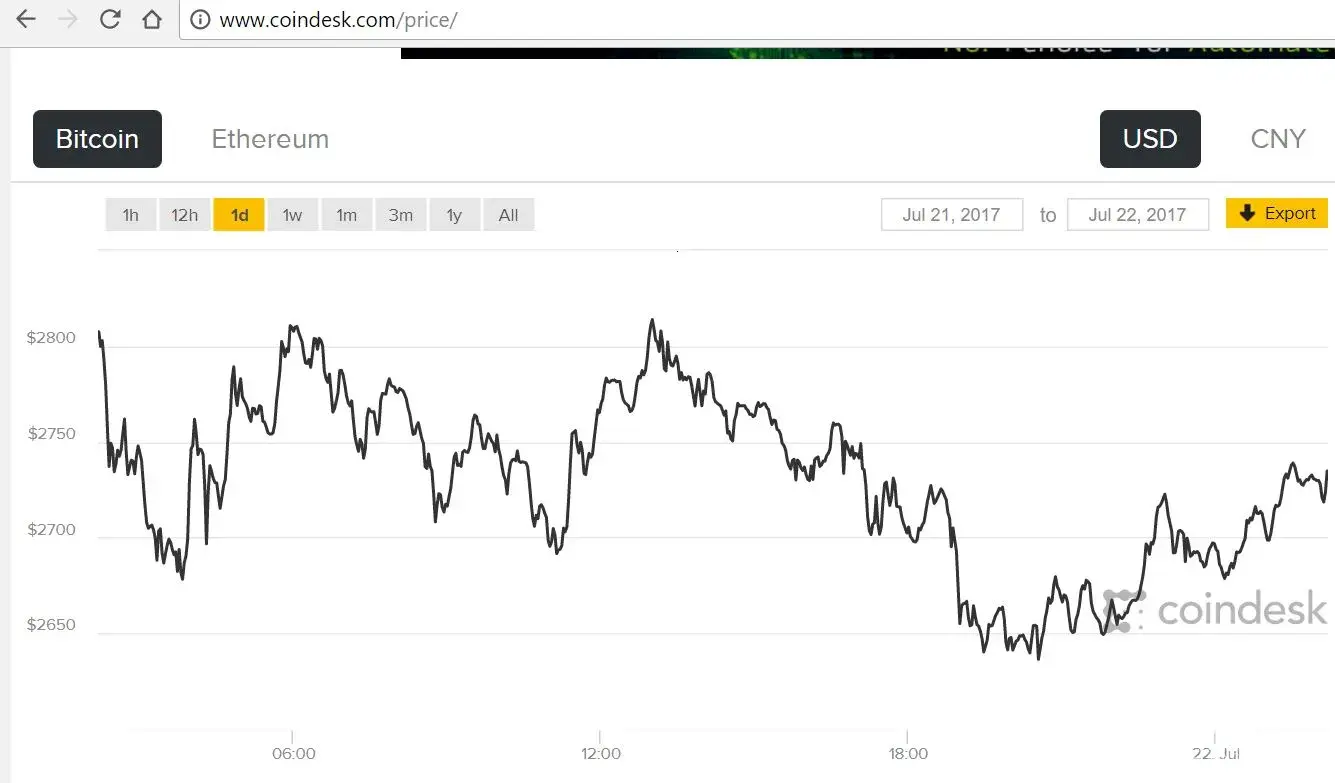Image resolution: width=1335 pixels, height=783 pixels.
Task: Select the 1d time range
Action: pyautogui.click(x=239, y=215)
